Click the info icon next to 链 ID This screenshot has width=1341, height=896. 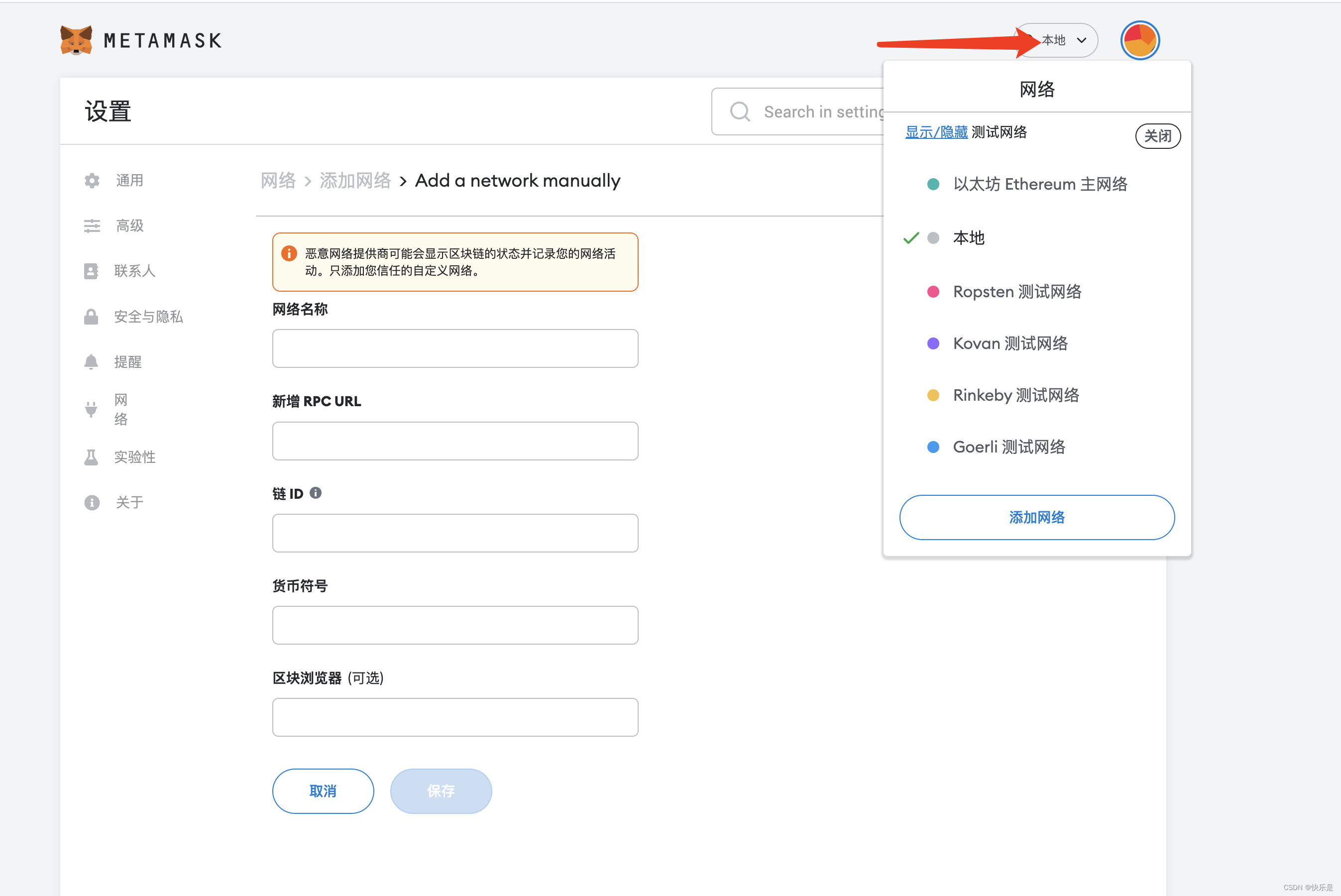point(316,493)
